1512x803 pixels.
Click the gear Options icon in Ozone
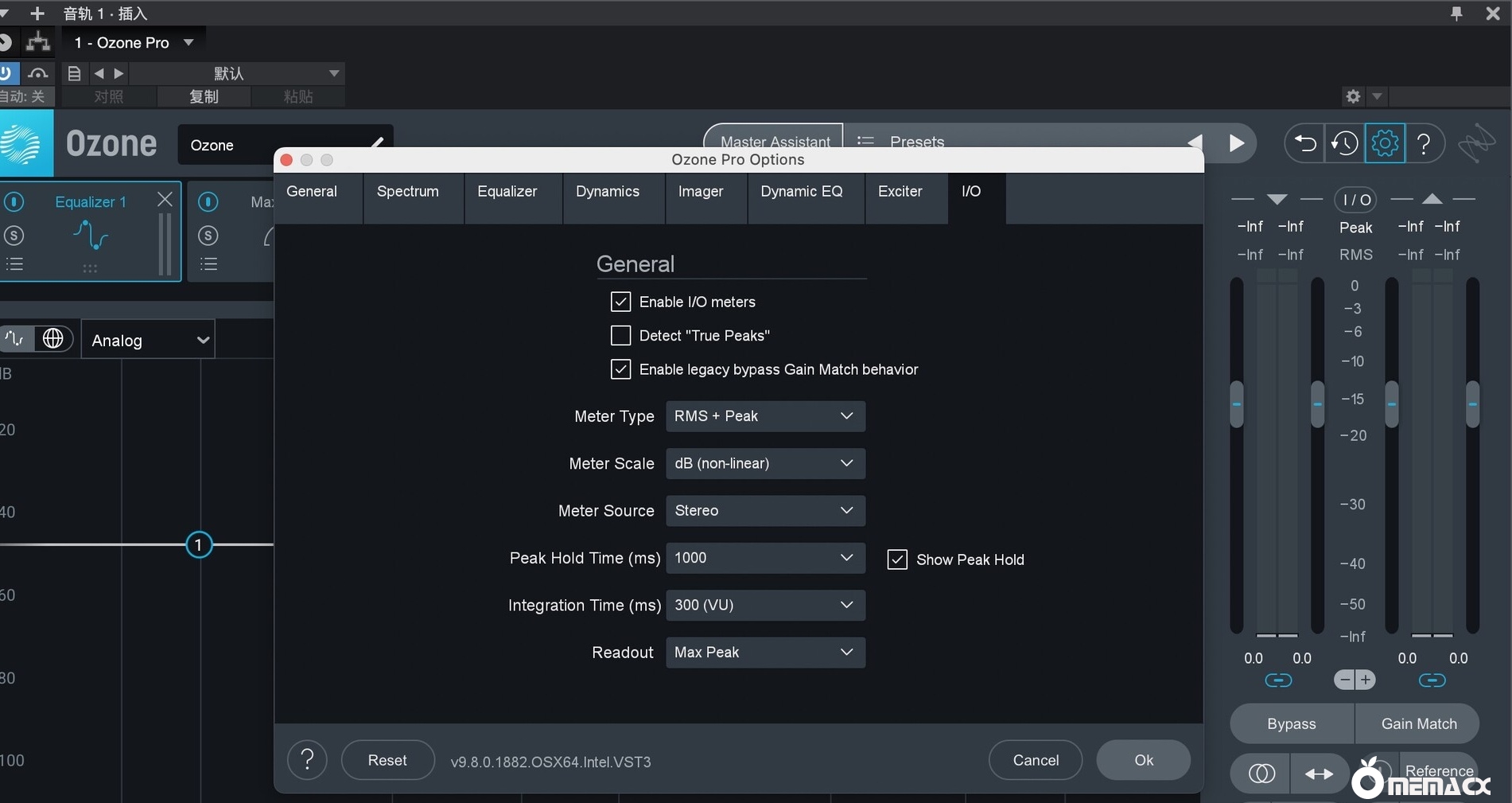click(1385, 143)
